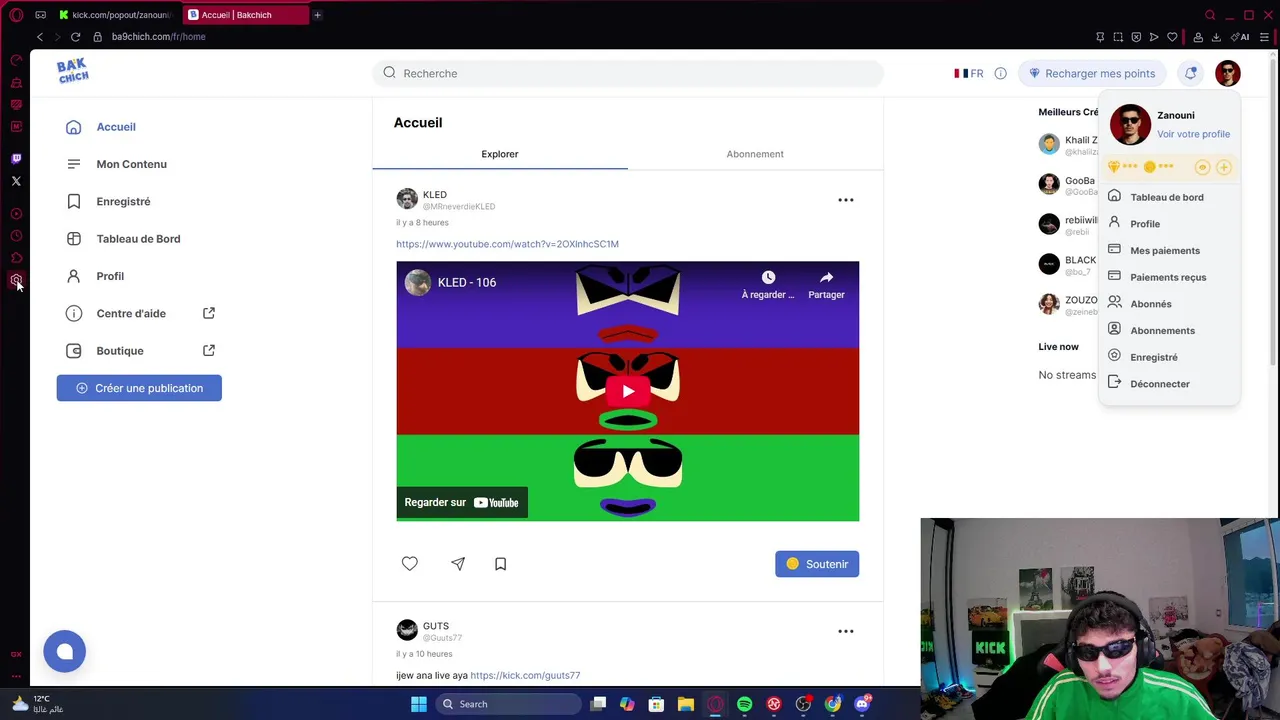Image resolution: width=1280 pixels, height=720 pixels.
Task: Open Discord from the taskbar
Action: (862, 704)
